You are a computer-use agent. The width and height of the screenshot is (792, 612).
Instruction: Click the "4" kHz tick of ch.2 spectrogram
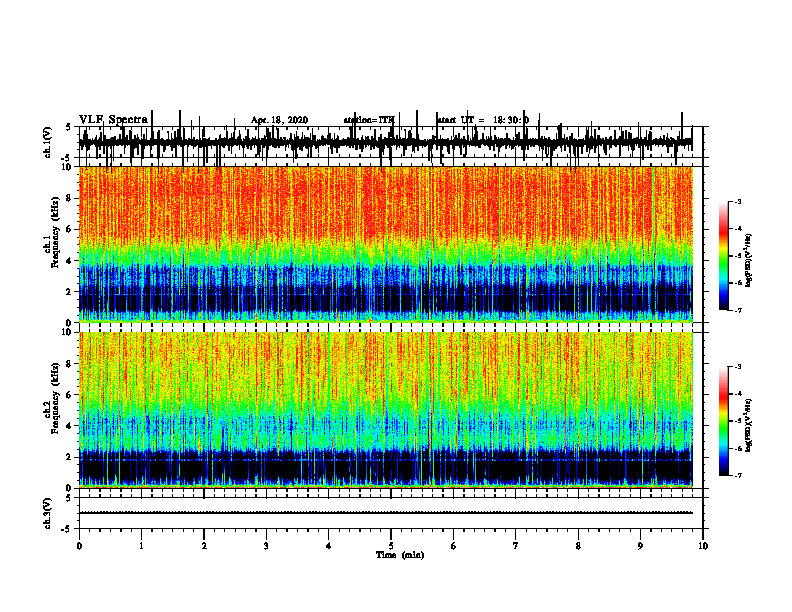coord(70,426)
